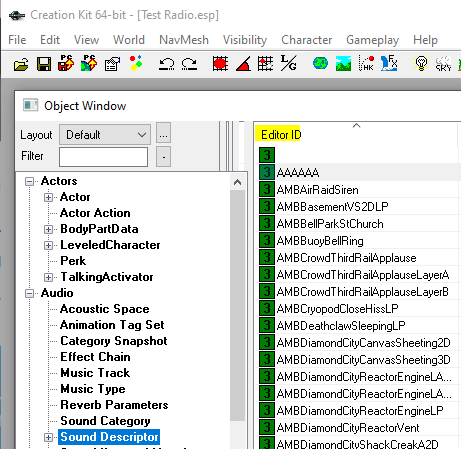Click the second PC upload toolbar icon
The width and height of the screenshot is (461, 449).
[x=89, y=63]
